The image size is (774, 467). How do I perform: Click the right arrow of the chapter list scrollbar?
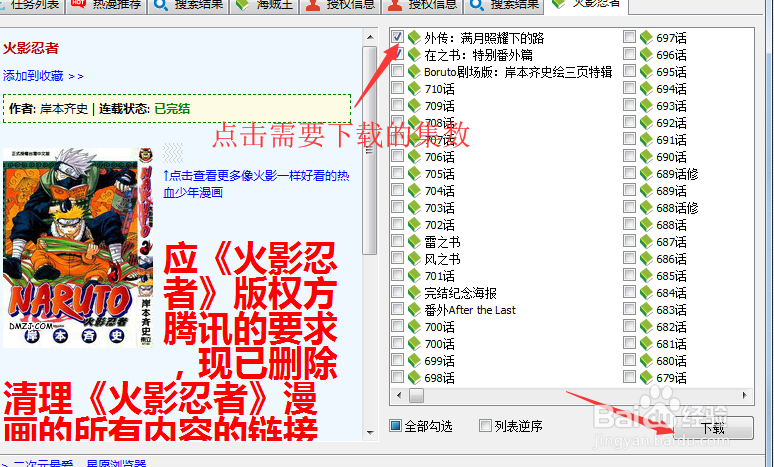(x=744, y=395)
